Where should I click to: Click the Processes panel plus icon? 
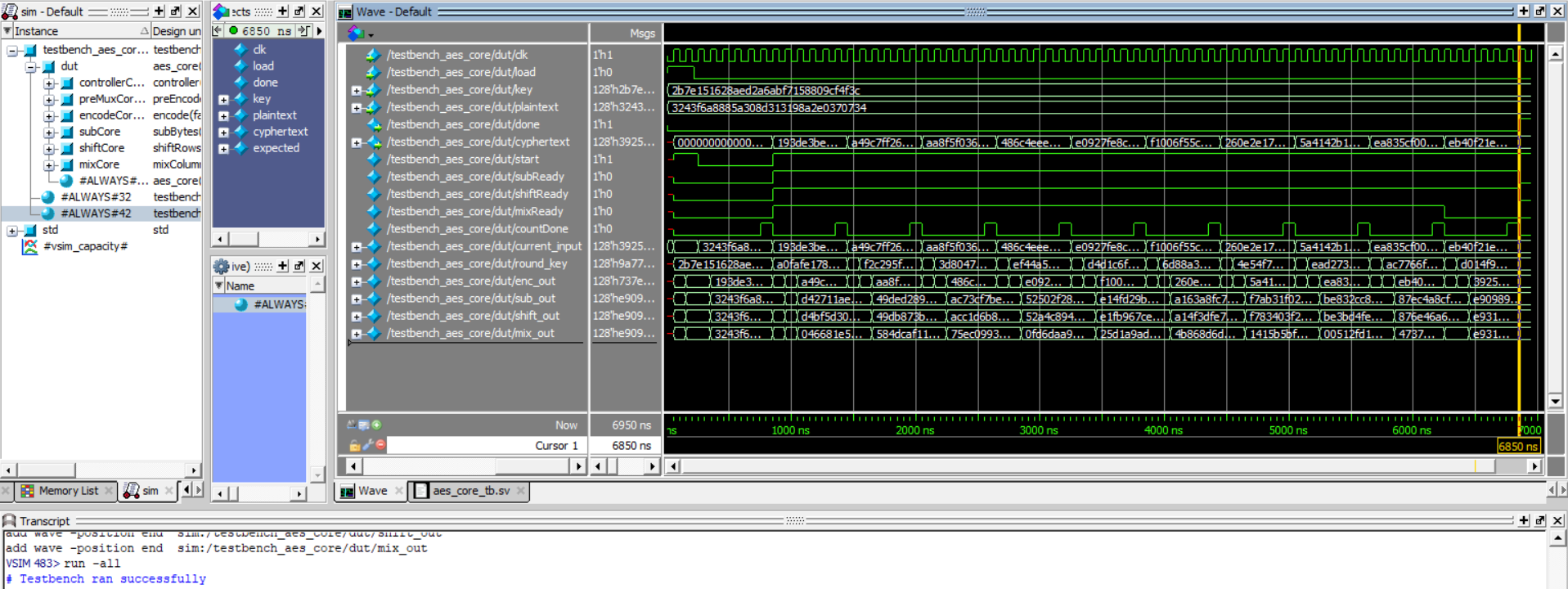(282, 266)
